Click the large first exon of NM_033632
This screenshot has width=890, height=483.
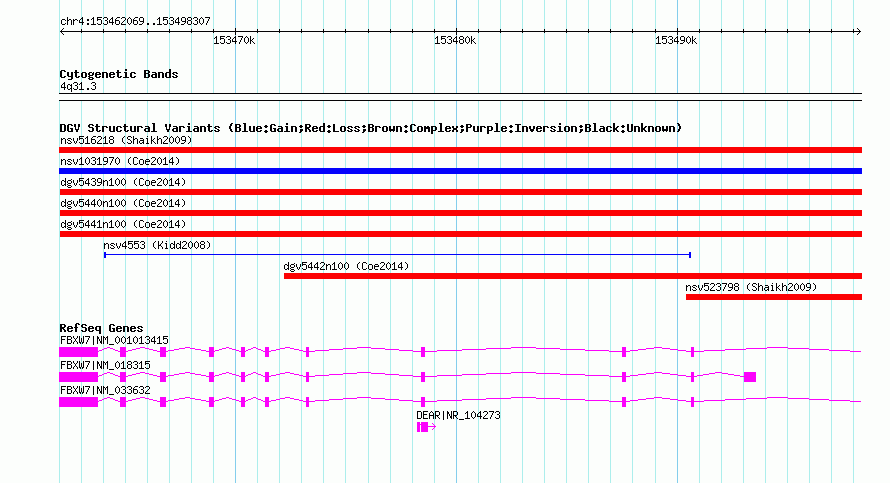pyautogui.click(x=79, y=402)
